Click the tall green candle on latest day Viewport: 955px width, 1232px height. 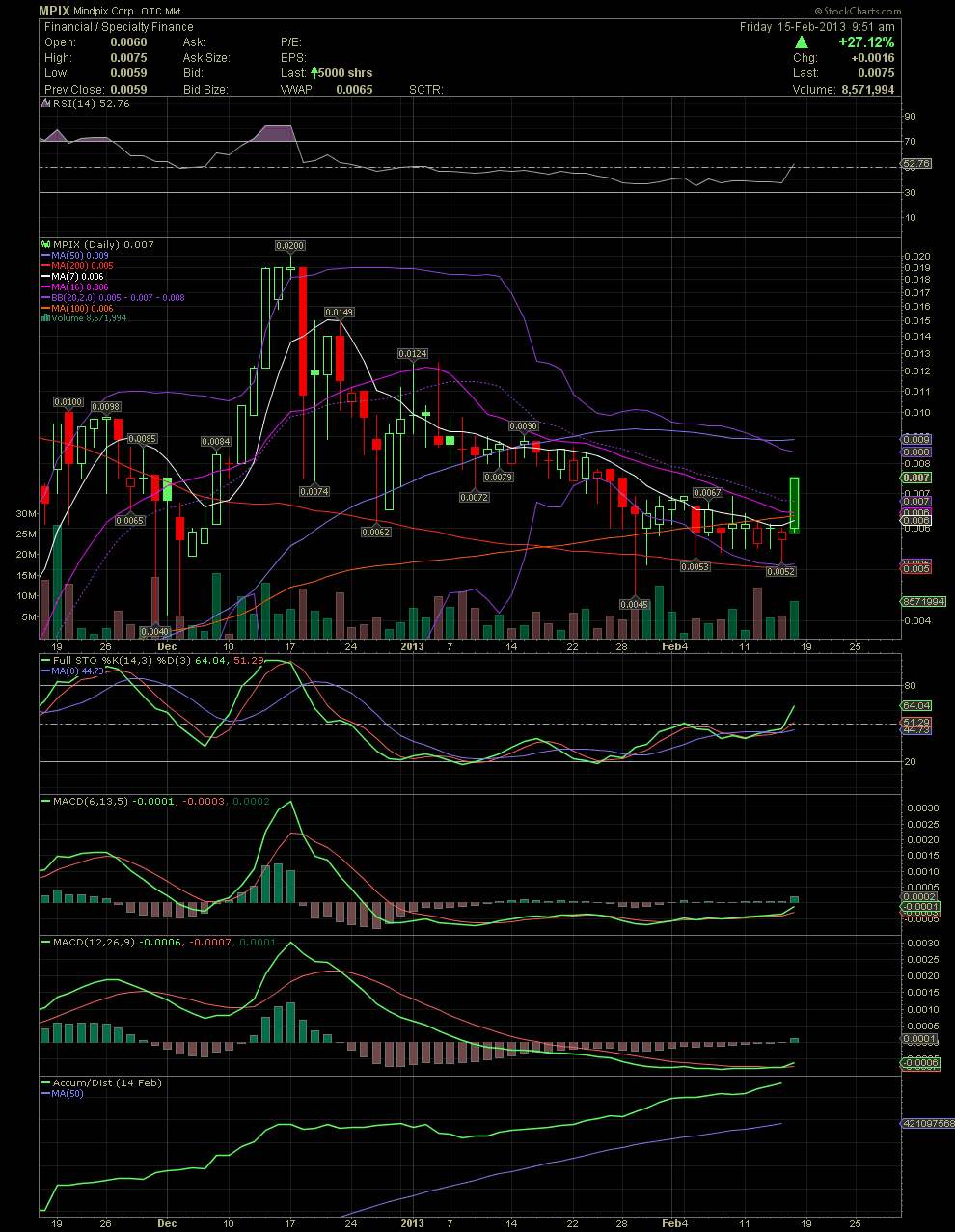click(x=795, y=504)
